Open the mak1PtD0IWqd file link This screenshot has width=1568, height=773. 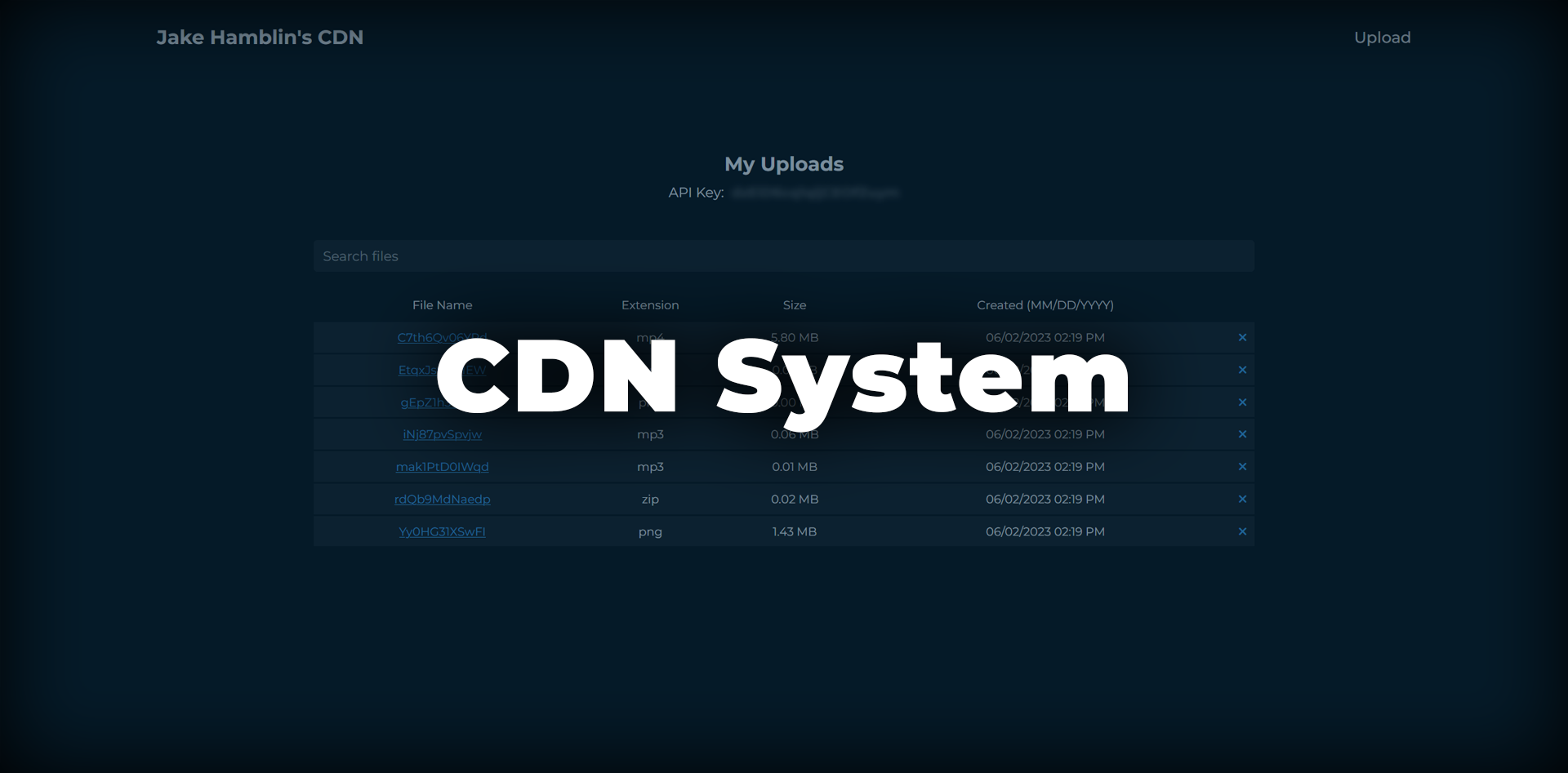442,467
